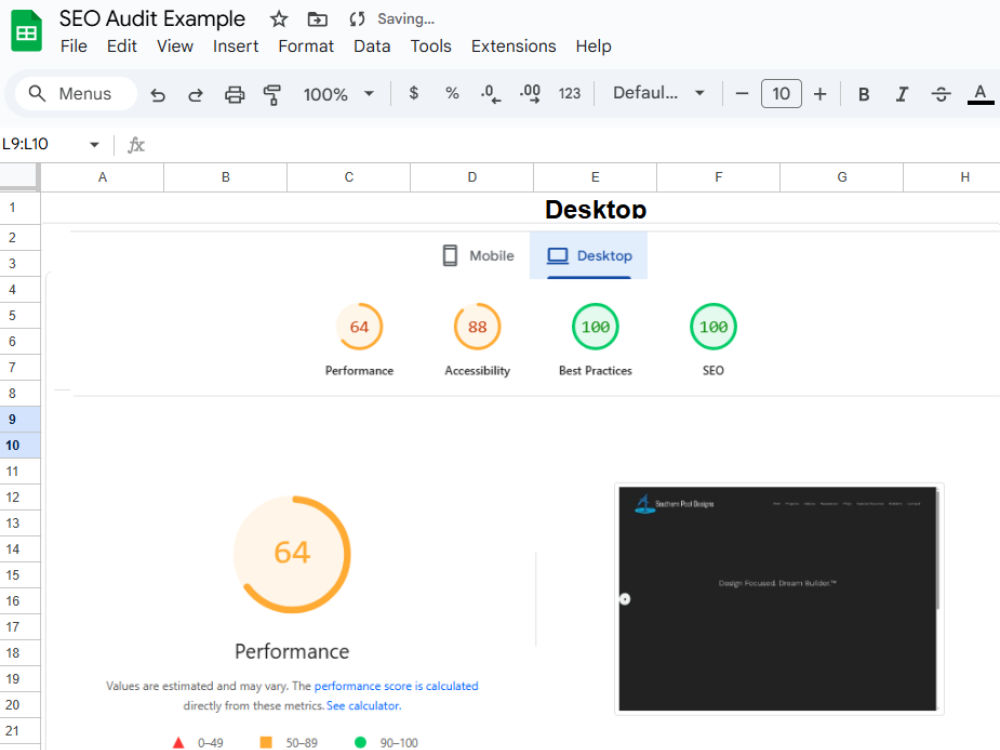The height and width of the screenshot is (750, 1000).
Task: Open the File menu
Action: [73, 46]
